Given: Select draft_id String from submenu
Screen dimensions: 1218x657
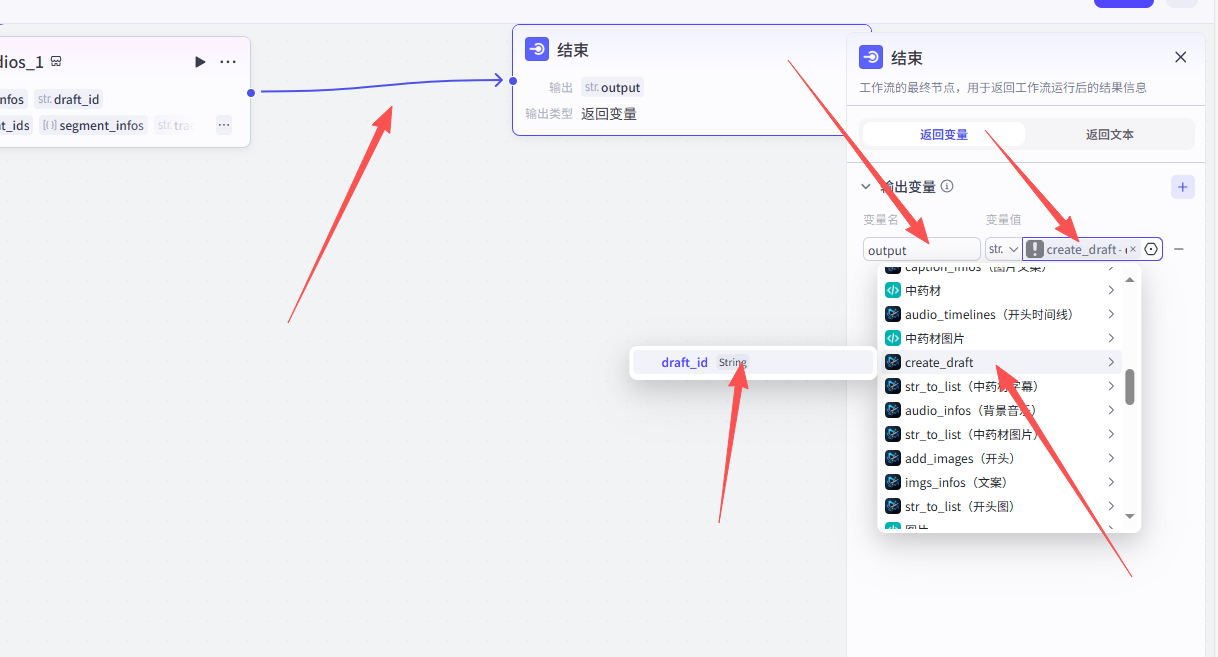Looking at the screenshot, I should [752, 362].
